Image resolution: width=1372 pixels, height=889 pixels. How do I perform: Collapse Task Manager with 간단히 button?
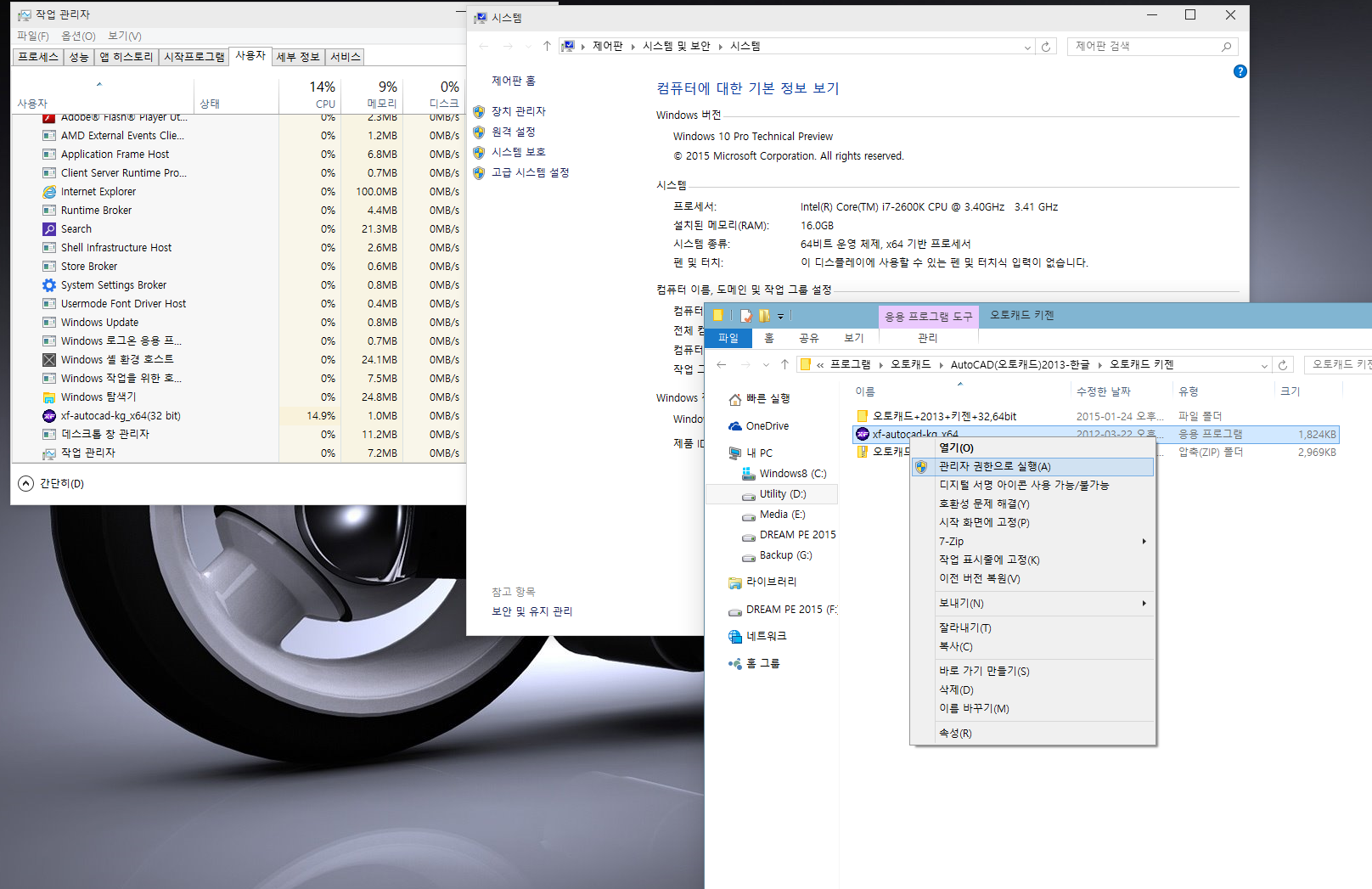click(51, 483)
